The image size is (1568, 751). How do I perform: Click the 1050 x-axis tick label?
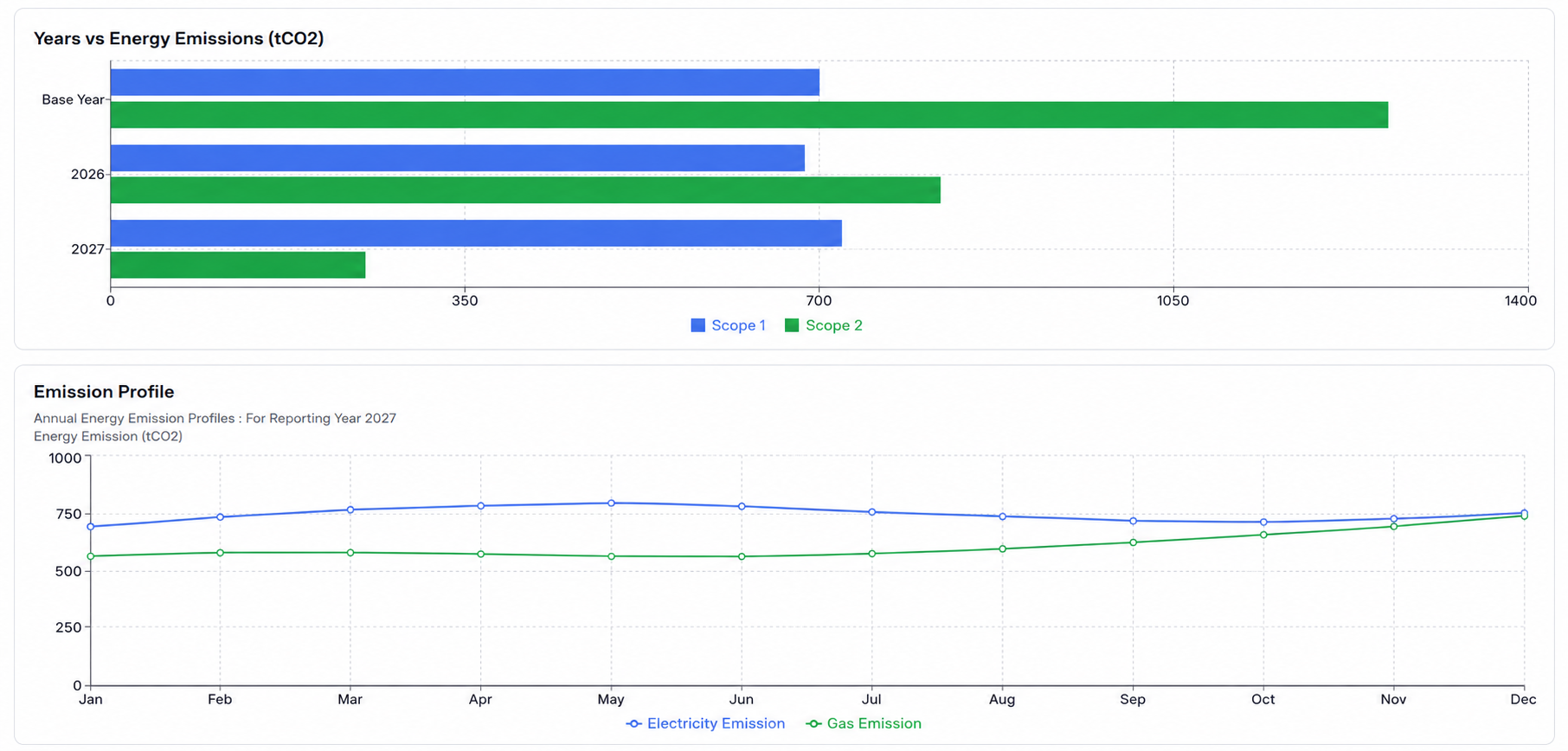click(x=1173, y=301)
